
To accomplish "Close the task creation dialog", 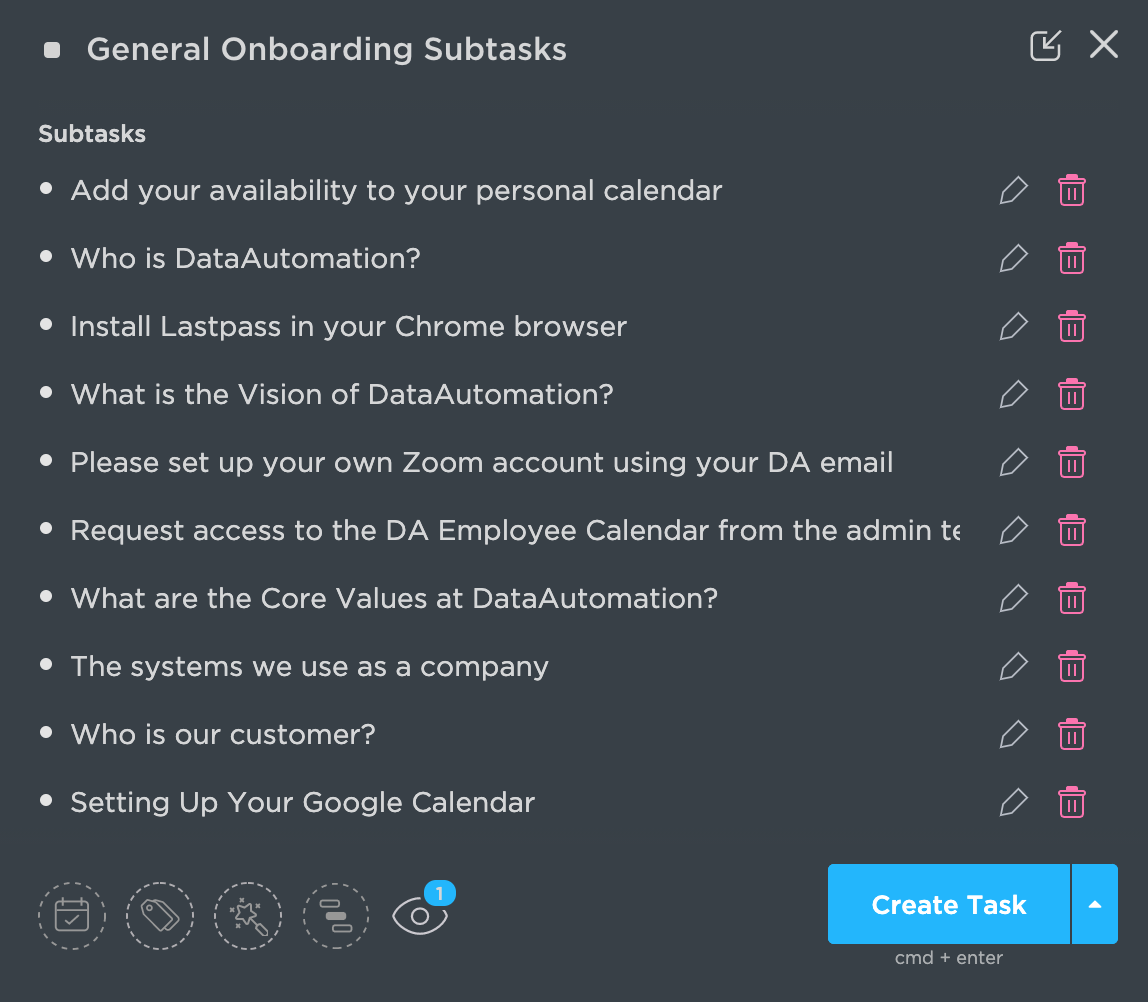I will click(x=1104, y=45).
